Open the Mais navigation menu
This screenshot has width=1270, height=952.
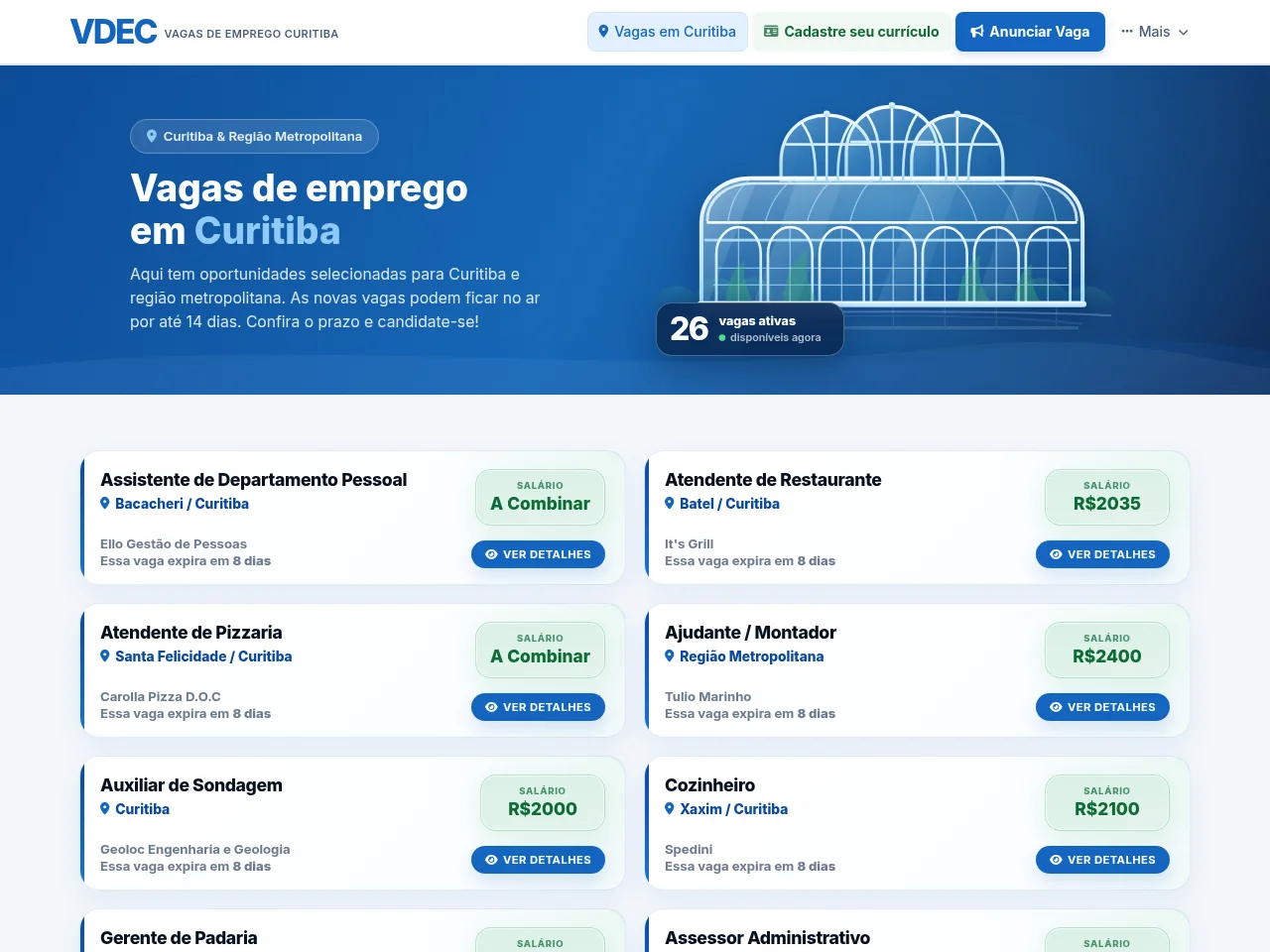tap(1155, 32)
